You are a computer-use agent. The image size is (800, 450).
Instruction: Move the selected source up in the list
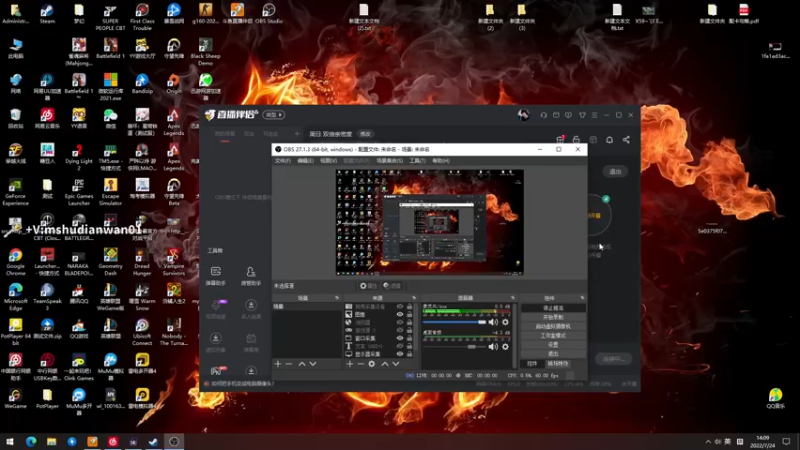[385, 364]
